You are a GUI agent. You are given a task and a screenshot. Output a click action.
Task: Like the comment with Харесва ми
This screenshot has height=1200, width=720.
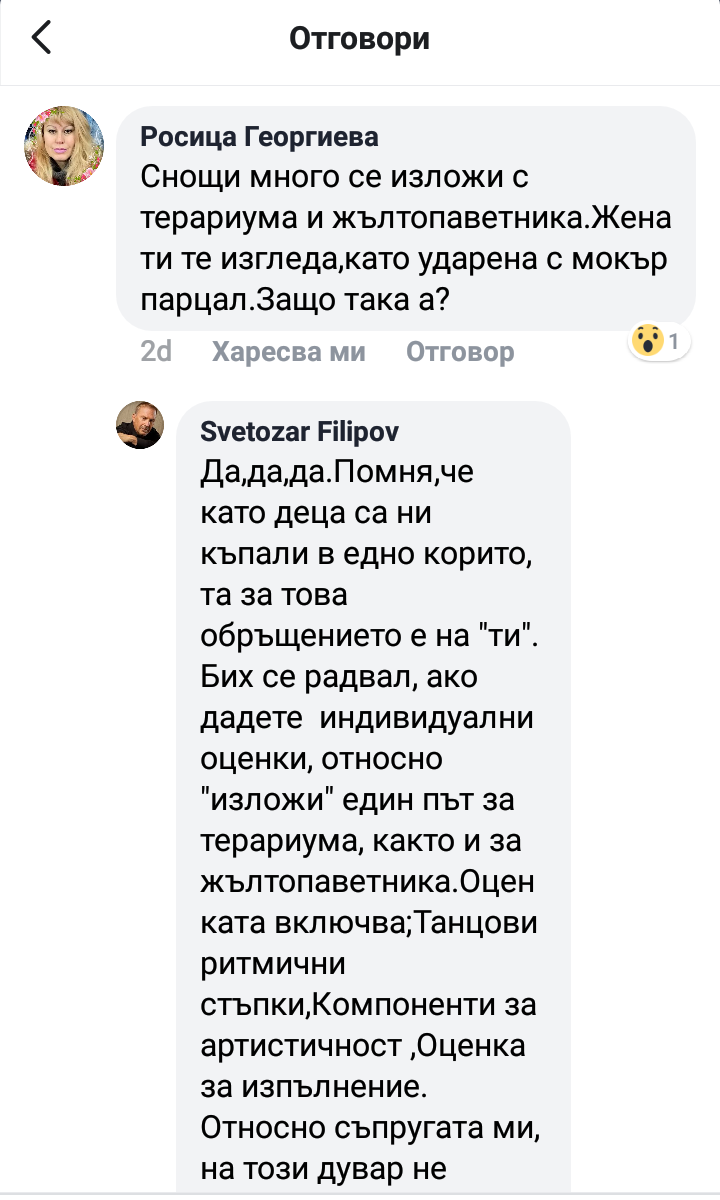pos(289,352)
